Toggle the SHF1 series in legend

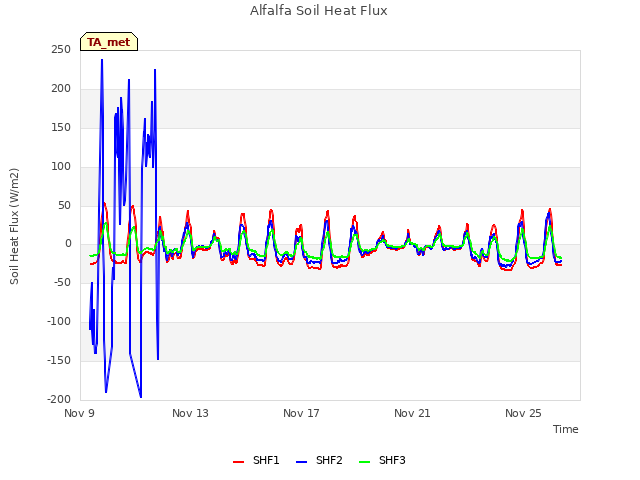click(256, 460)
